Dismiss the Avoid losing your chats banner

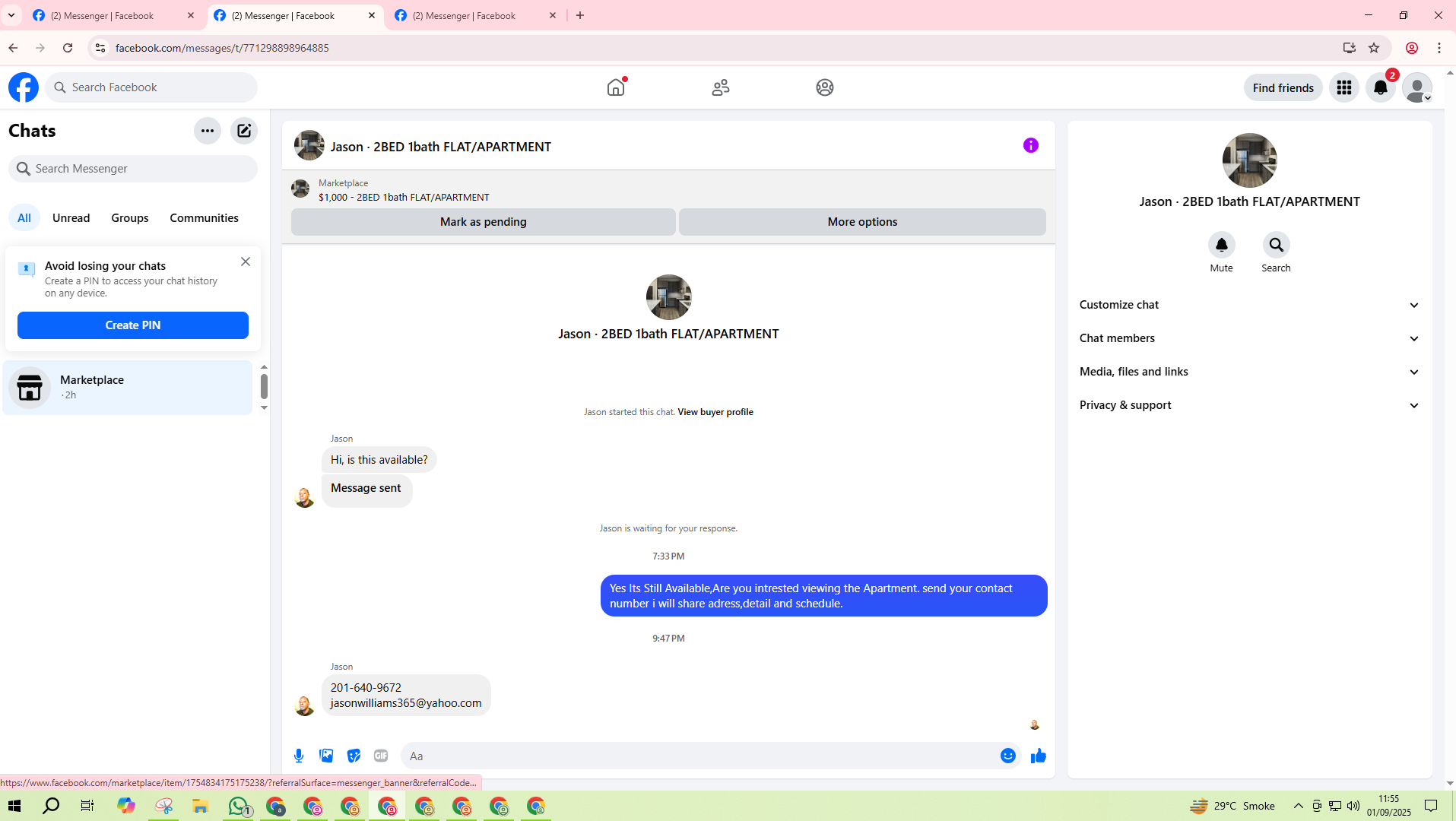[246, 262]
